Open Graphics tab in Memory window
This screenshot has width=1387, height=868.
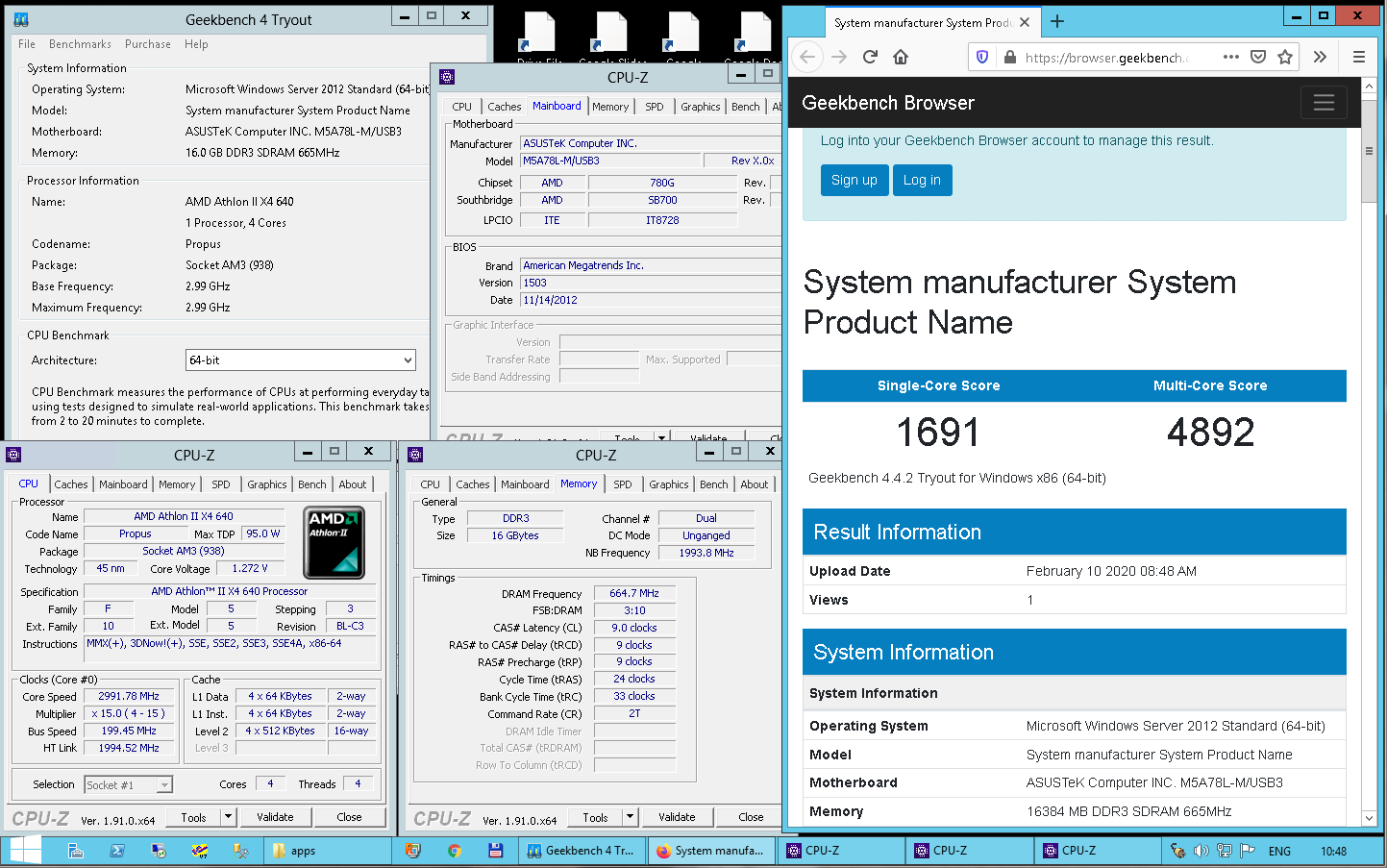[669, 484]
